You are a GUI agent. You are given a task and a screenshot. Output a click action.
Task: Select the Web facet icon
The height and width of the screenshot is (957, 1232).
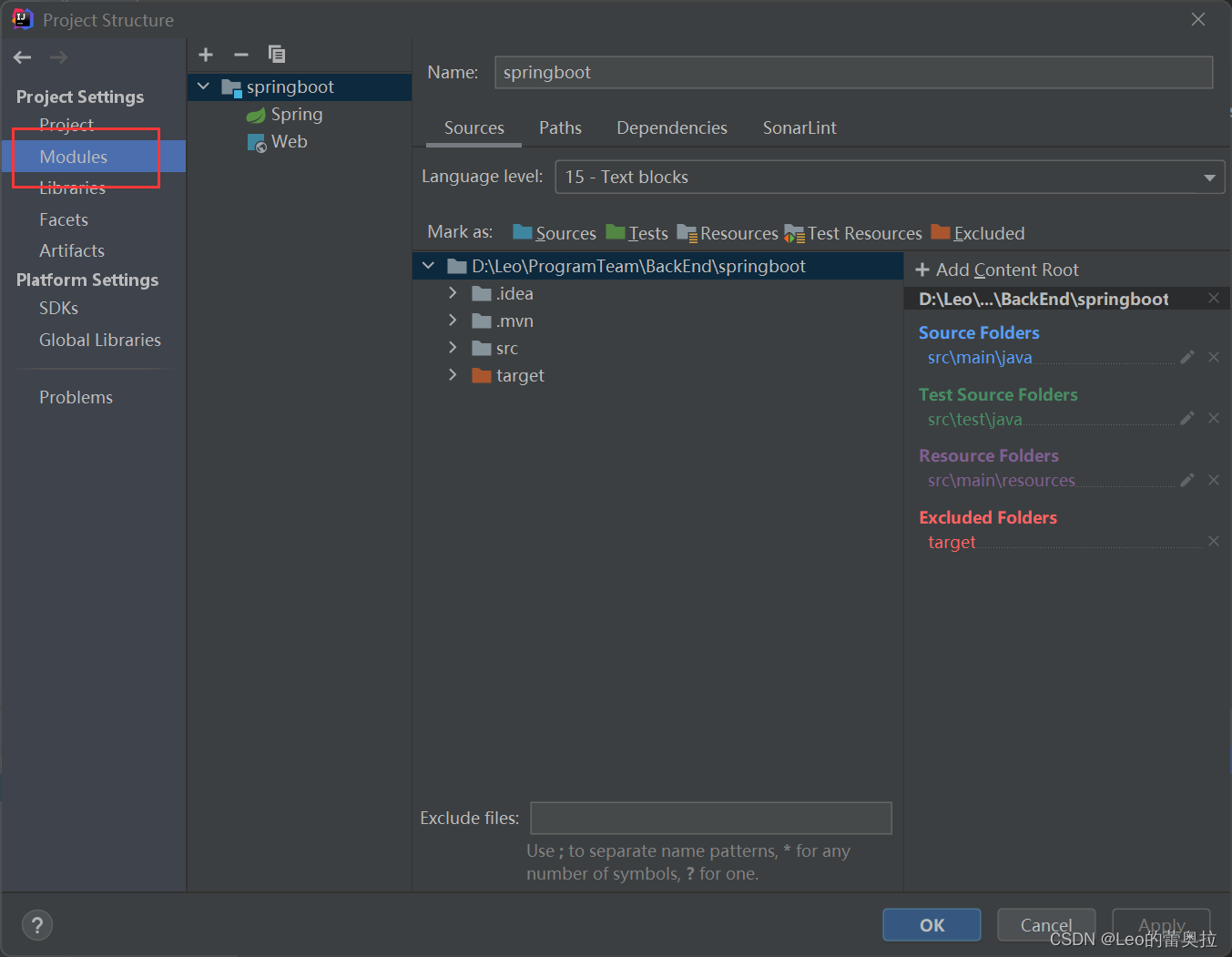click(x=257, y=143)
